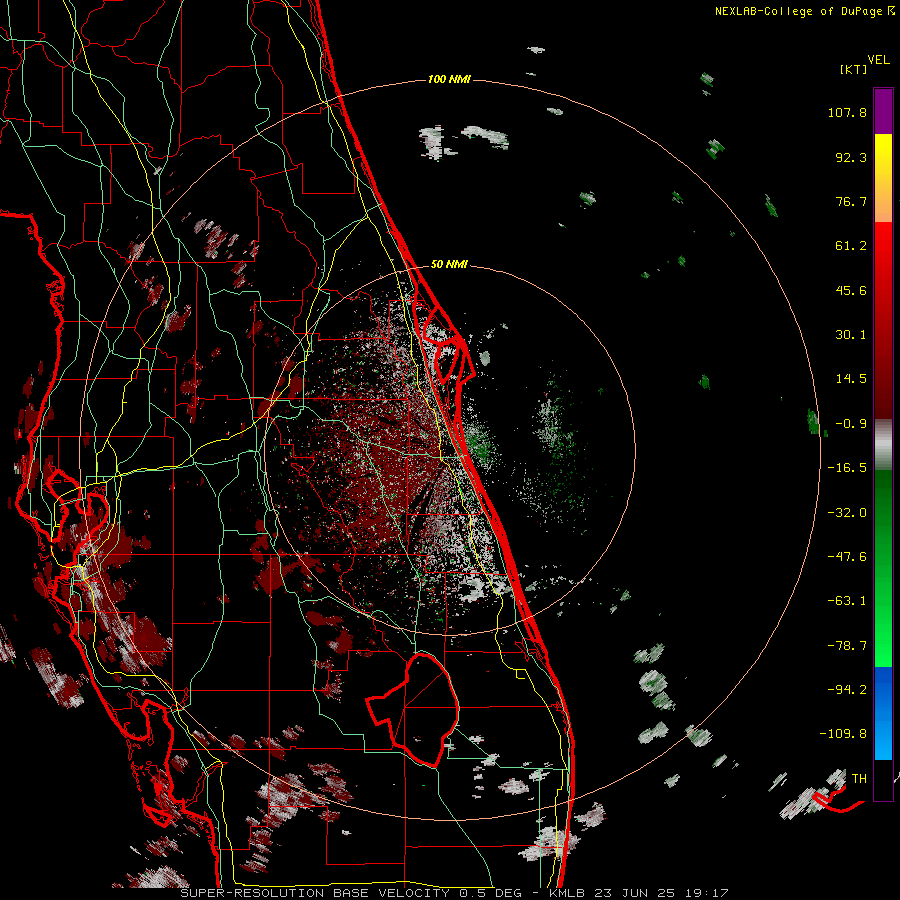900x900 pixels.
Task: Click the [KT] units label
Action: [853, 69]
